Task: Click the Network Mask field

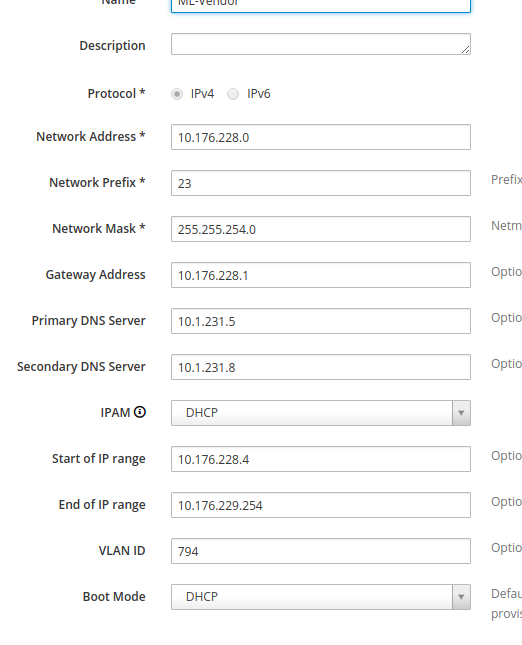Action: click(x=321, y=229)
